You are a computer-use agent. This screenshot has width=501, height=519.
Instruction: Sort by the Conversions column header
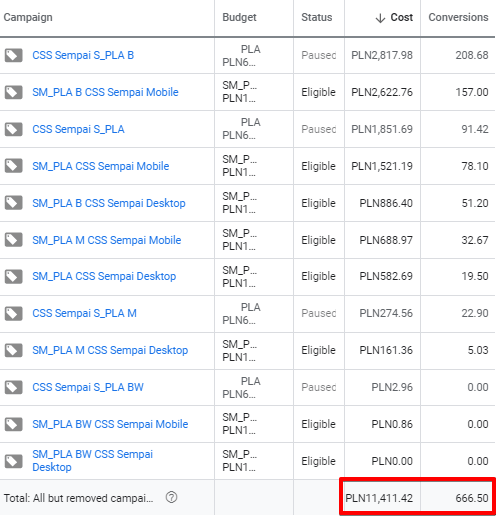[x=458, y=17]
